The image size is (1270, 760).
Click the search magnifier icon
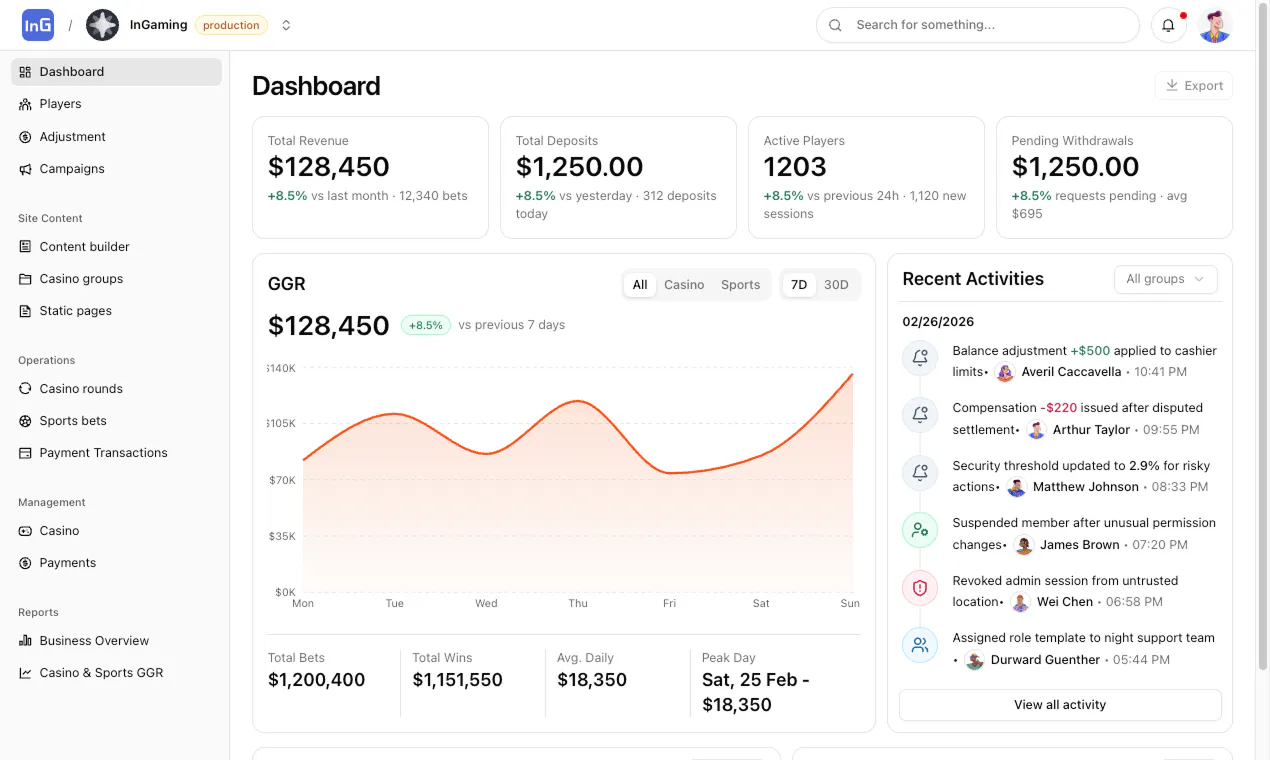tap(836, 25)
